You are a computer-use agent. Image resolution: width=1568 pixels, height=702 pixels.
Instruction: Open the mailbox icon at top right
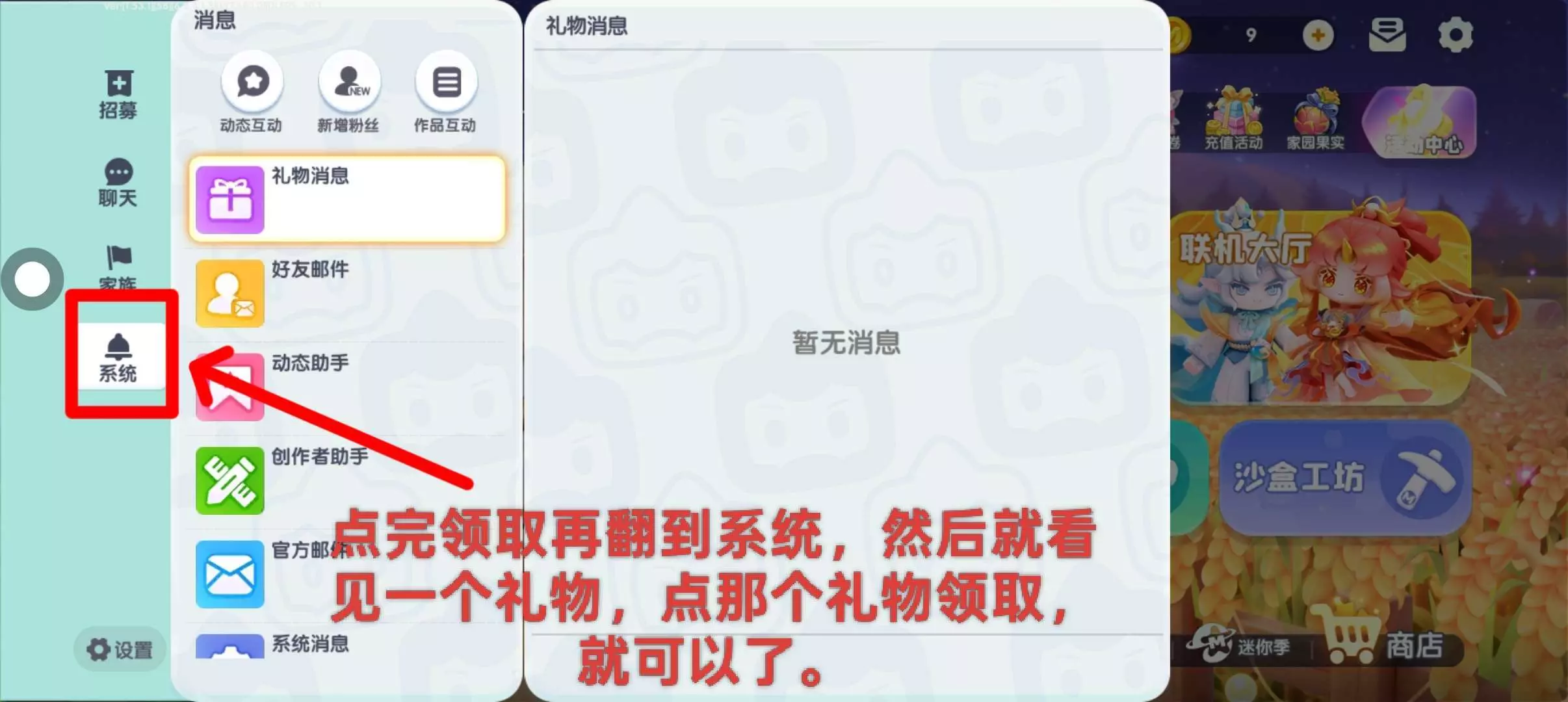[x=1387, y=34]
